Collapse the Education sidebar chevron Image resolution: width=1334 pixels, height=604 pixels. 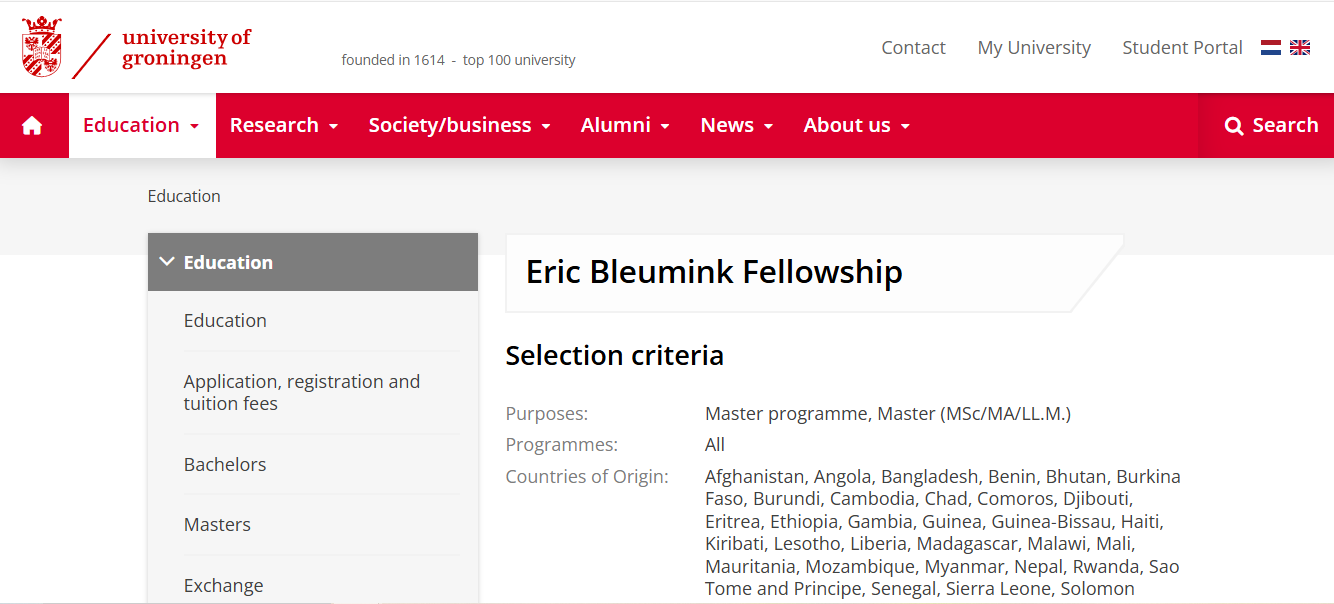(x=167, y=262)
